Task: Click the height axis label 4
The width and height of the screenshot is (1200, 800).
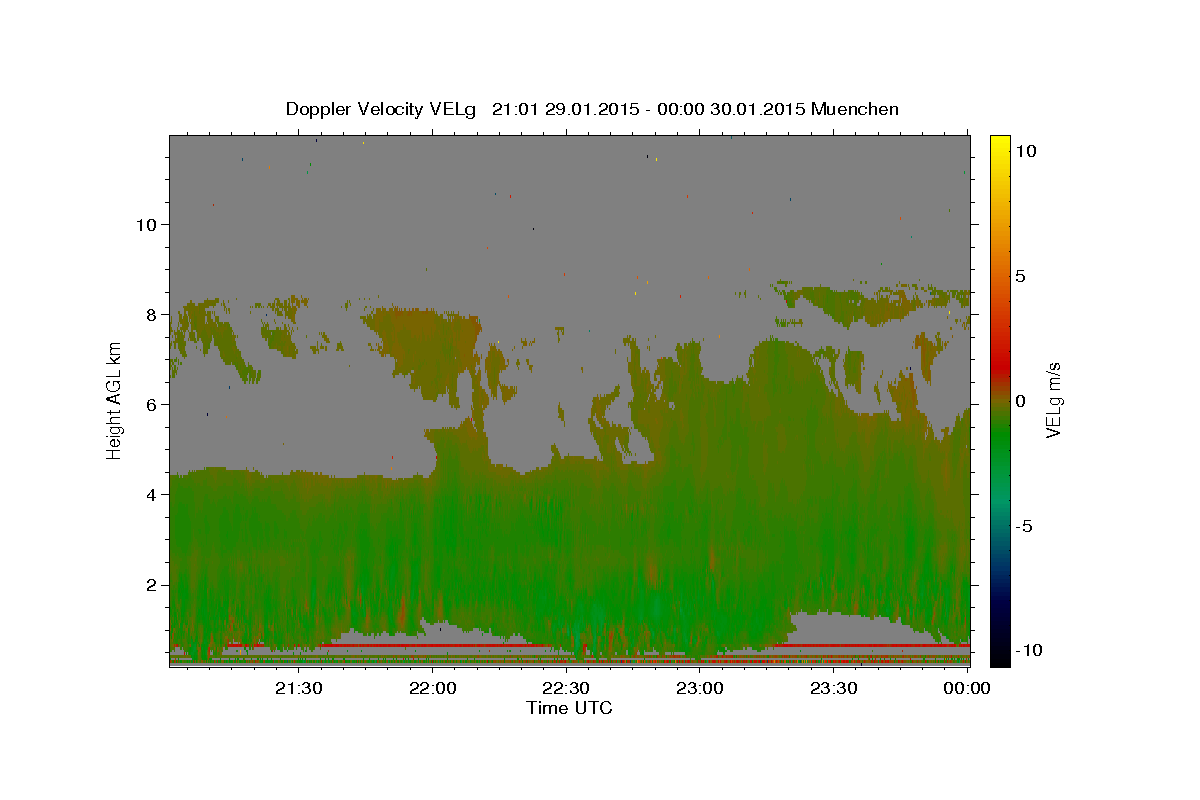Action: (151, 494)
